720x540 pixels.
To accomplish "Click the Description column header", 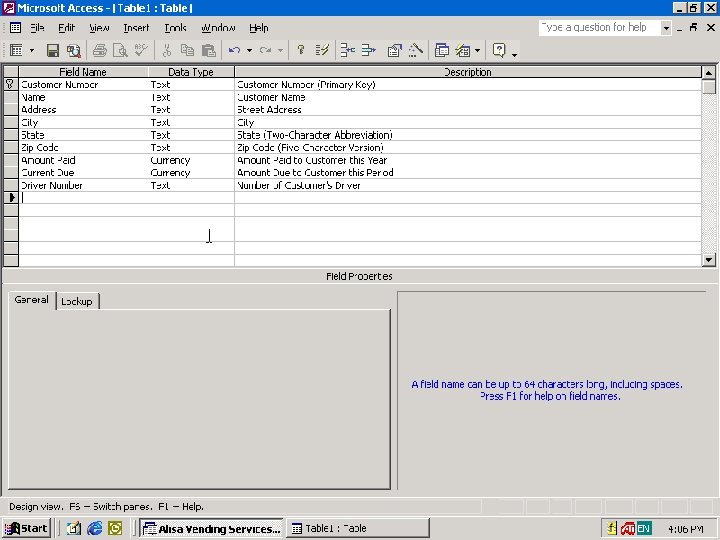I will coord(468,72).
